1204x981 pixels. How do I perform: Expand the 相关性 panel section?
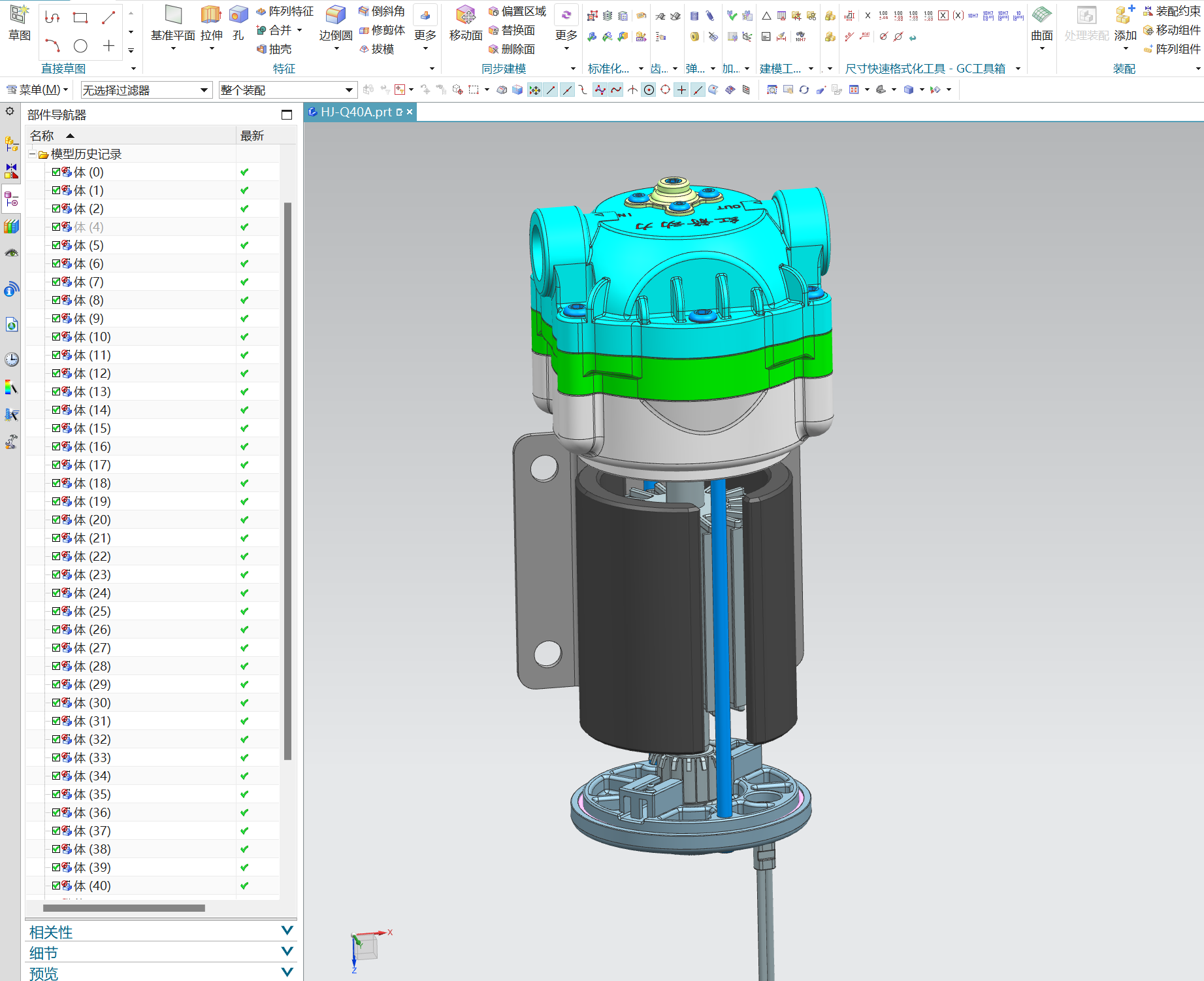(287, 931)
